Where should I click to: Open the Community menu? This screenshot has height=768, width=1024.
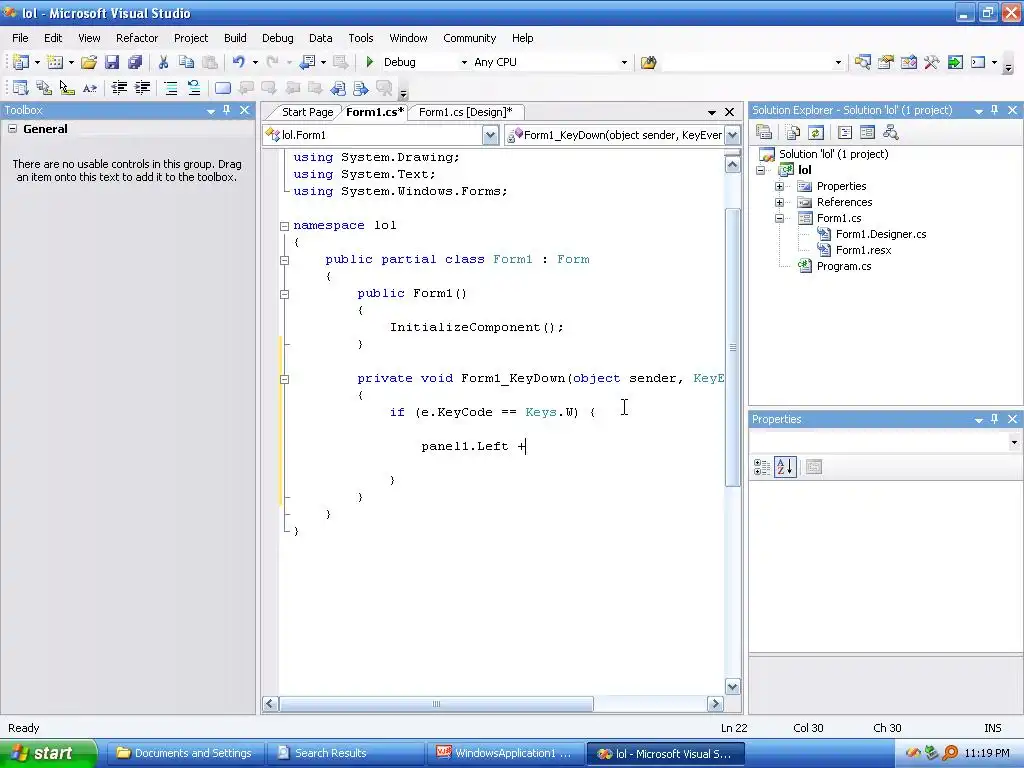(x=470, y=38)
